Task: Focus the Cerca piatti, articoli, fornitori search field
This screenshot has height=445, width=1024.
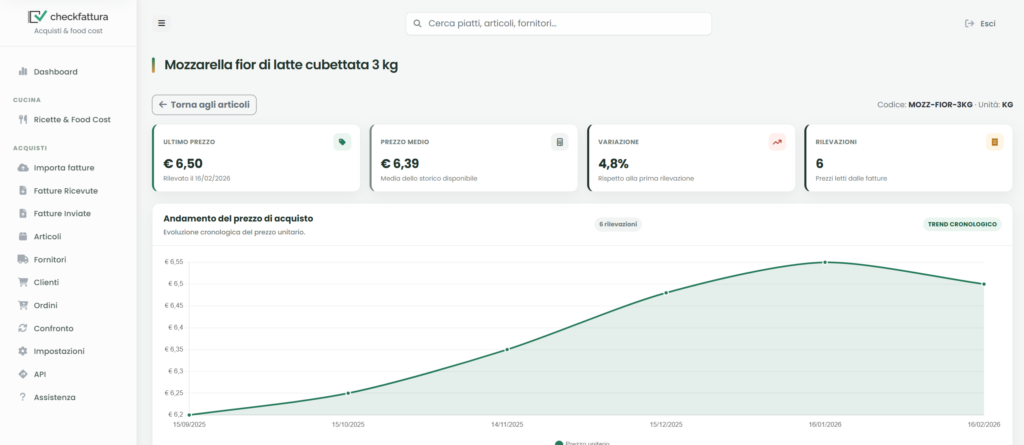Action: coord(558,24)
